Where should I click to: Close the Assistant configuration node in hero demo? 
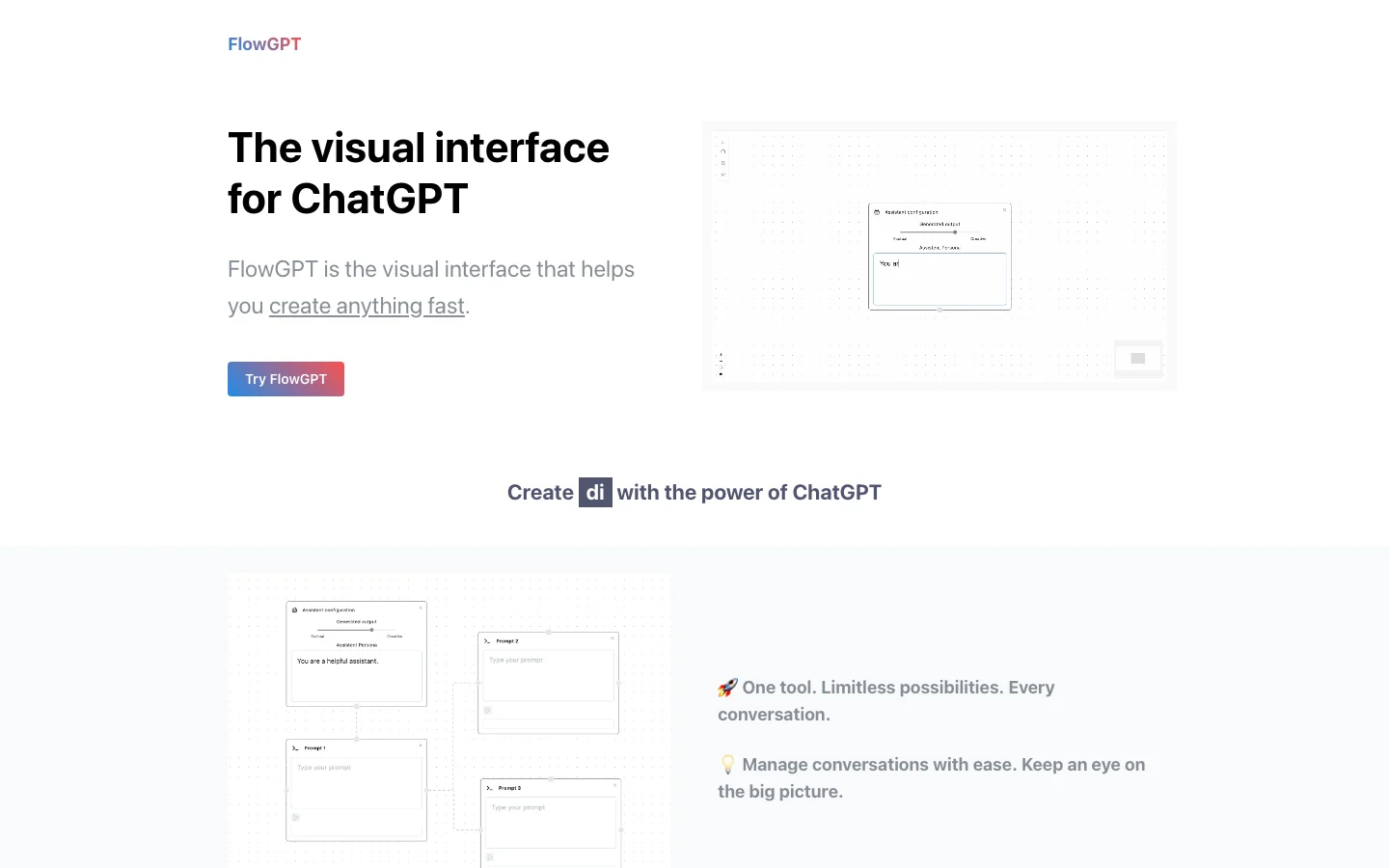(x=1004, y=209)
